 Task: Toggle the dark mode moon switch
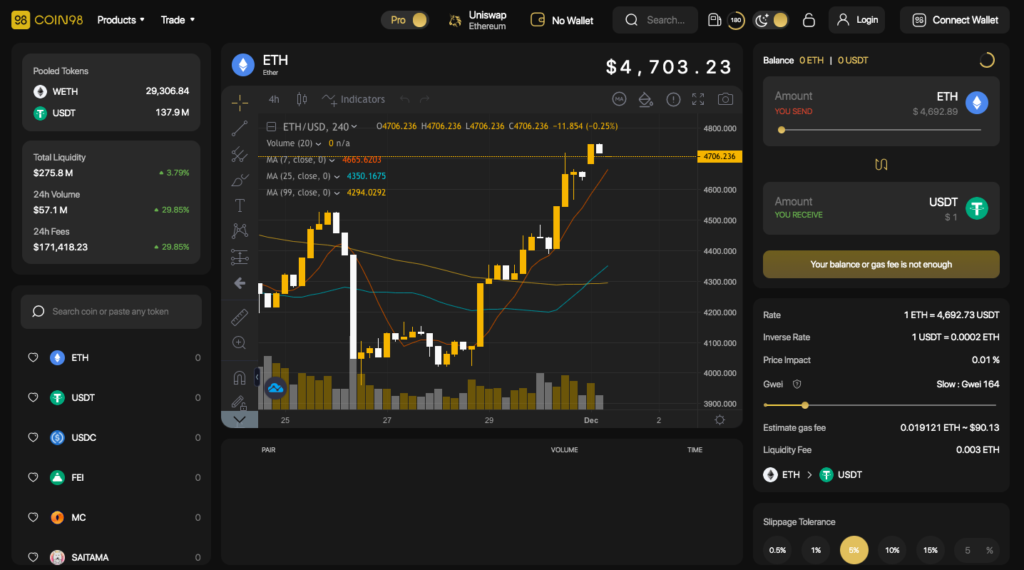coord(771,20)
